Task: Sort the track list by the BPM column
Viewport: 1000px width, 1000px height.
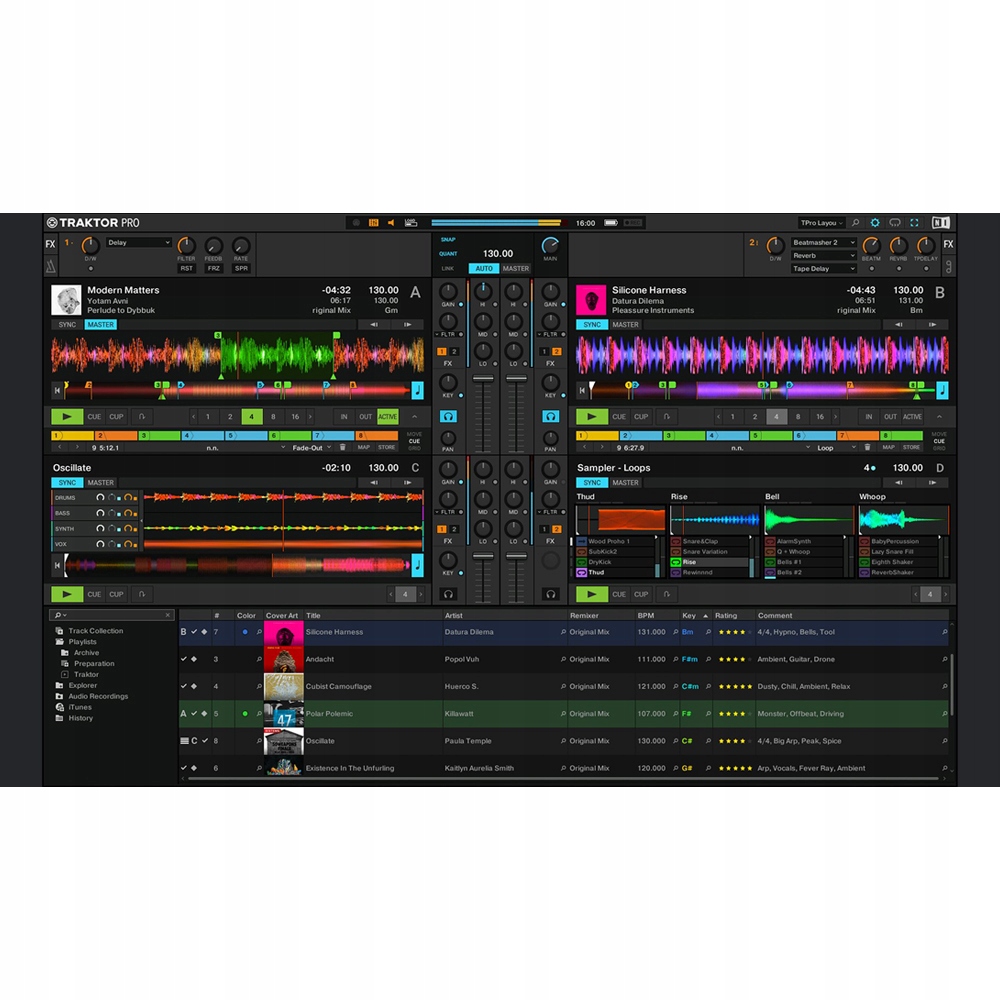Action: (645, 615)
